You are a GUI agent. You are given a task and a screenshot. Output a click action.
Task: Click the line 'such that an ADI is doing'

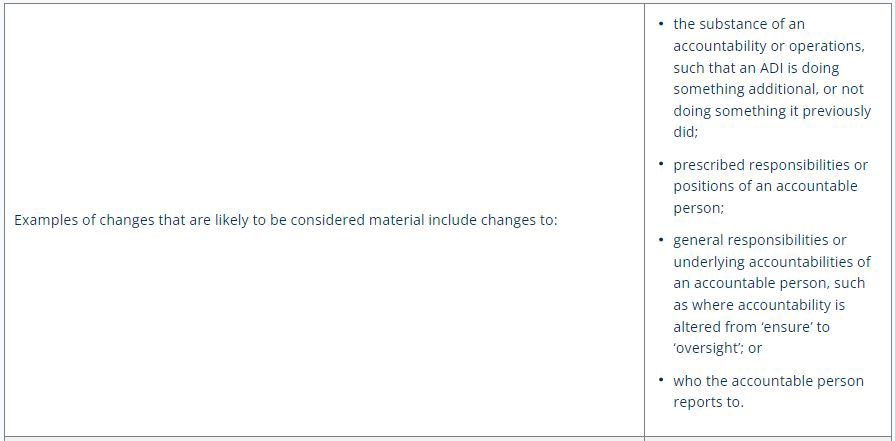pyautogui.click(x=756, y=68)
